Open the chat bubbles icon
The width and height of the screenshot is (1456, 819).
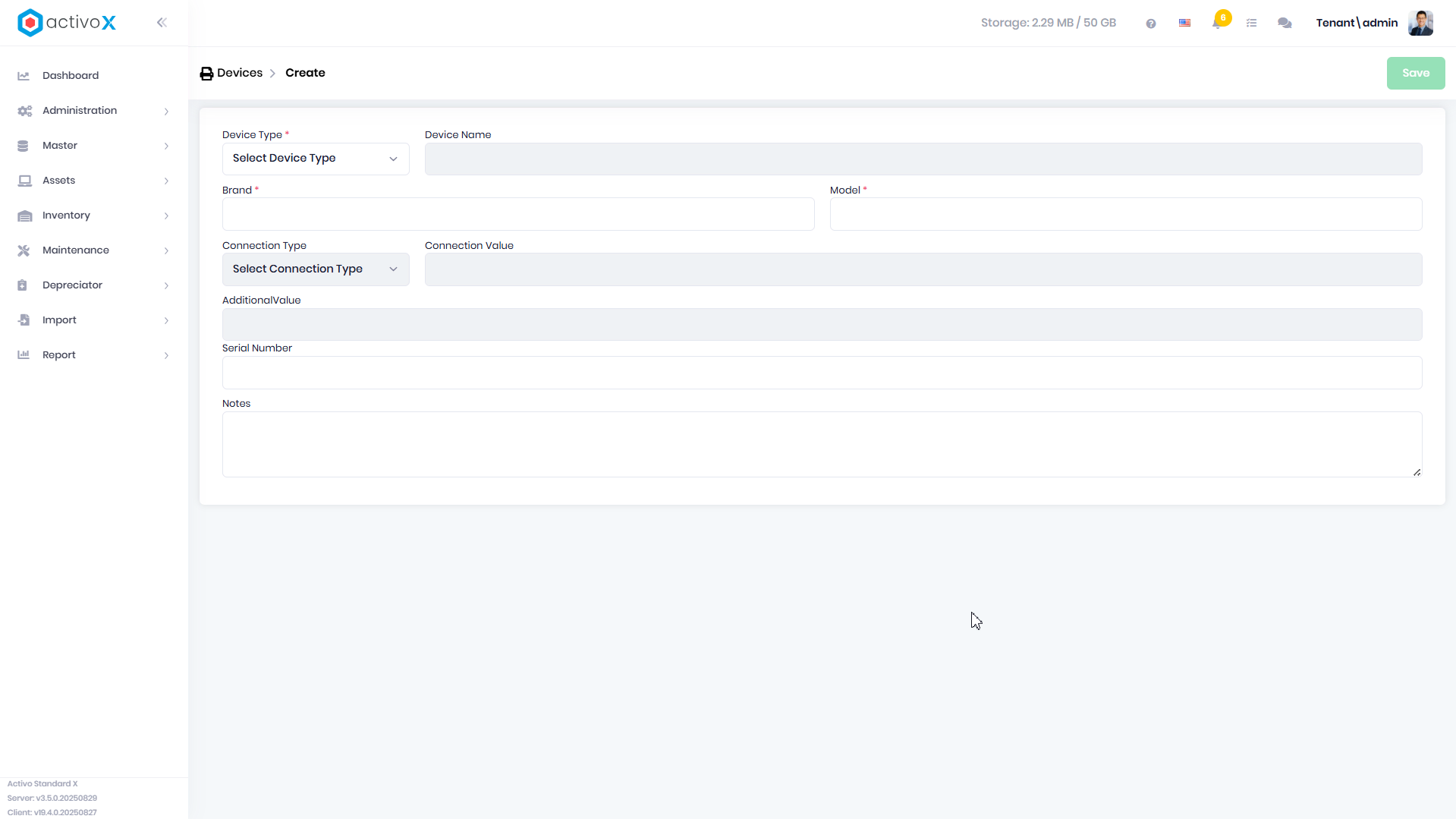pos(1285,24)
